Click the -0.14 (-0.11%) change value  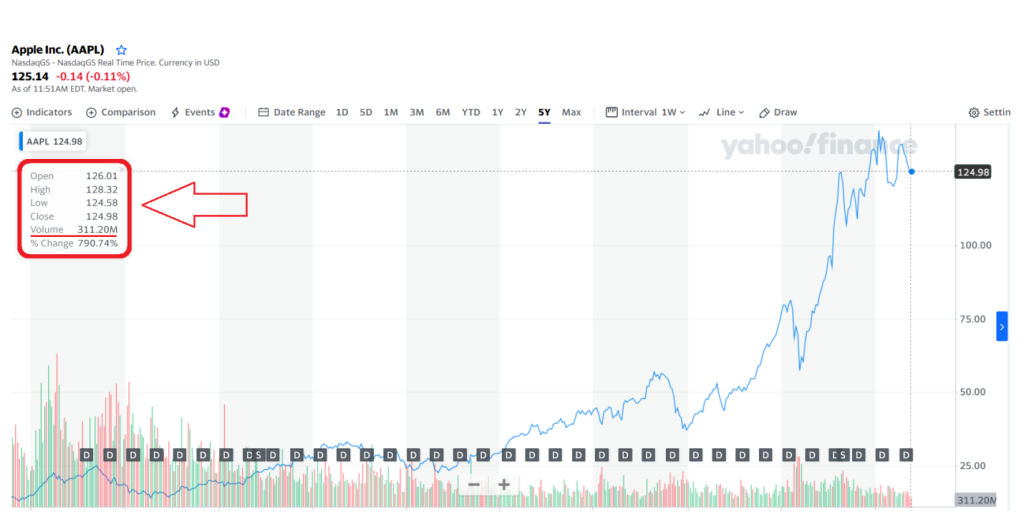point(93,76)
